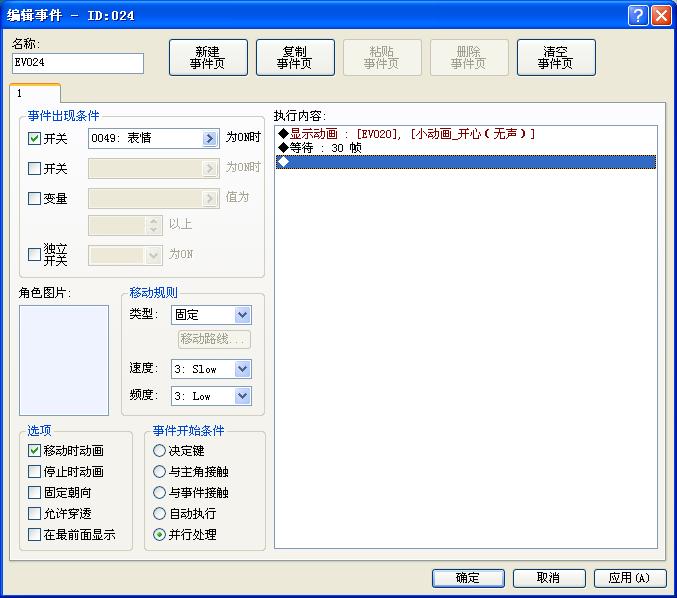677x598 pixels.
Task: Click the 角色图片 graphic preview box
Action: 64,361
